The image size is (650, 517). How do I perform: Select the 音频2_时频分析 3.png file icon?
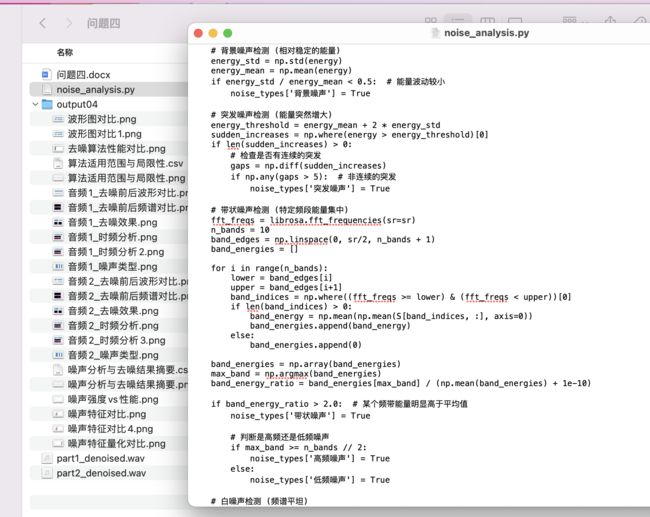point(58,340)
